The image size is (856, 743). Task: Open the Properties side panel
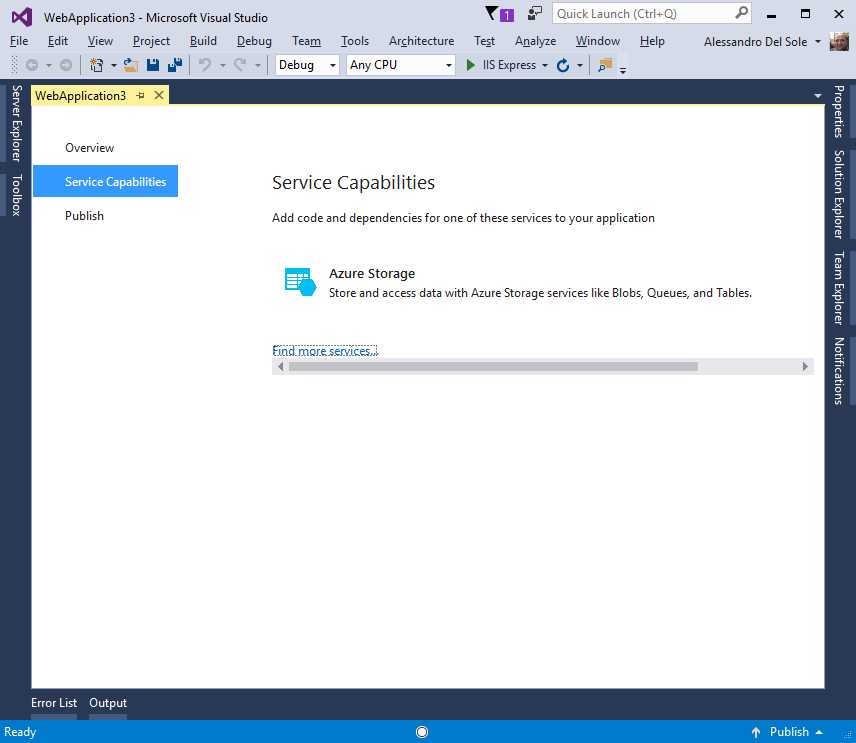[x=839, y=111]
